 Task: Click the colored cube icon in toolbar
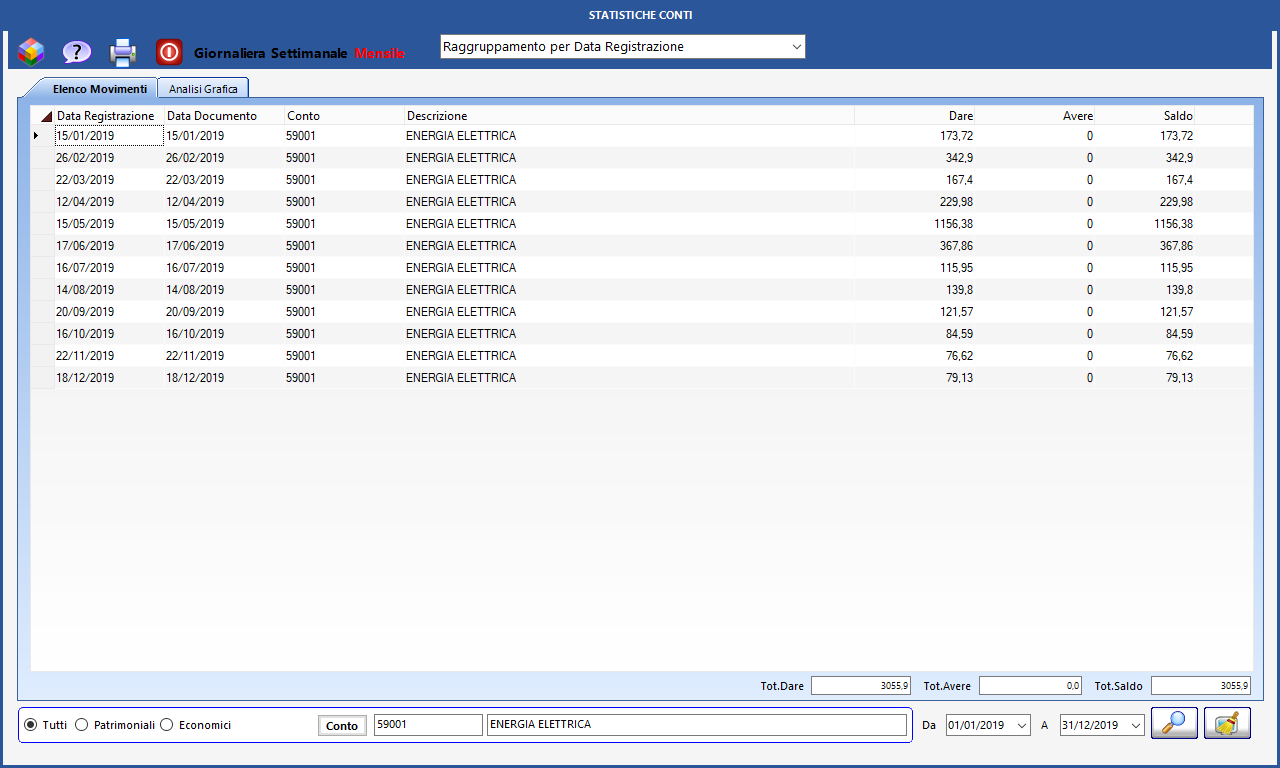31,51
